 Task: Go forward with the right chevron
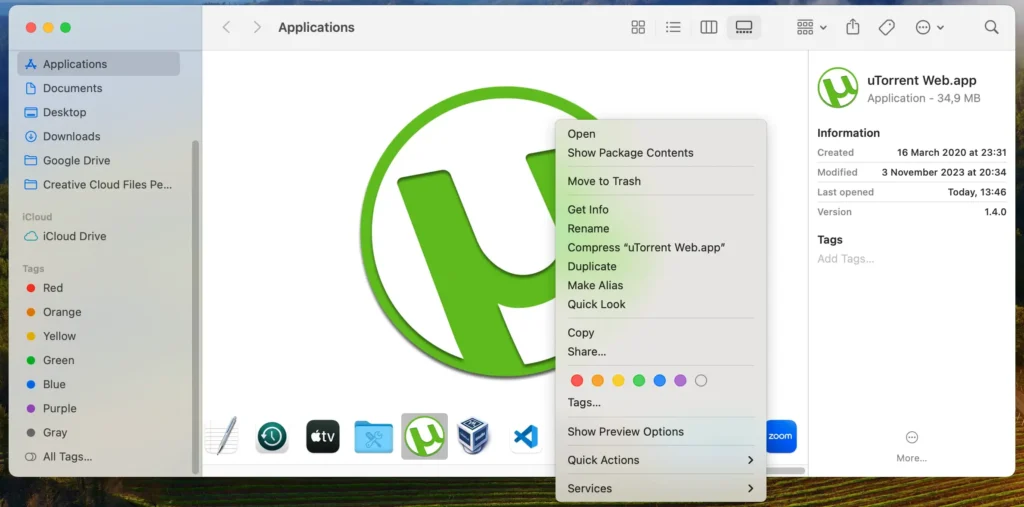click(257, 27)
